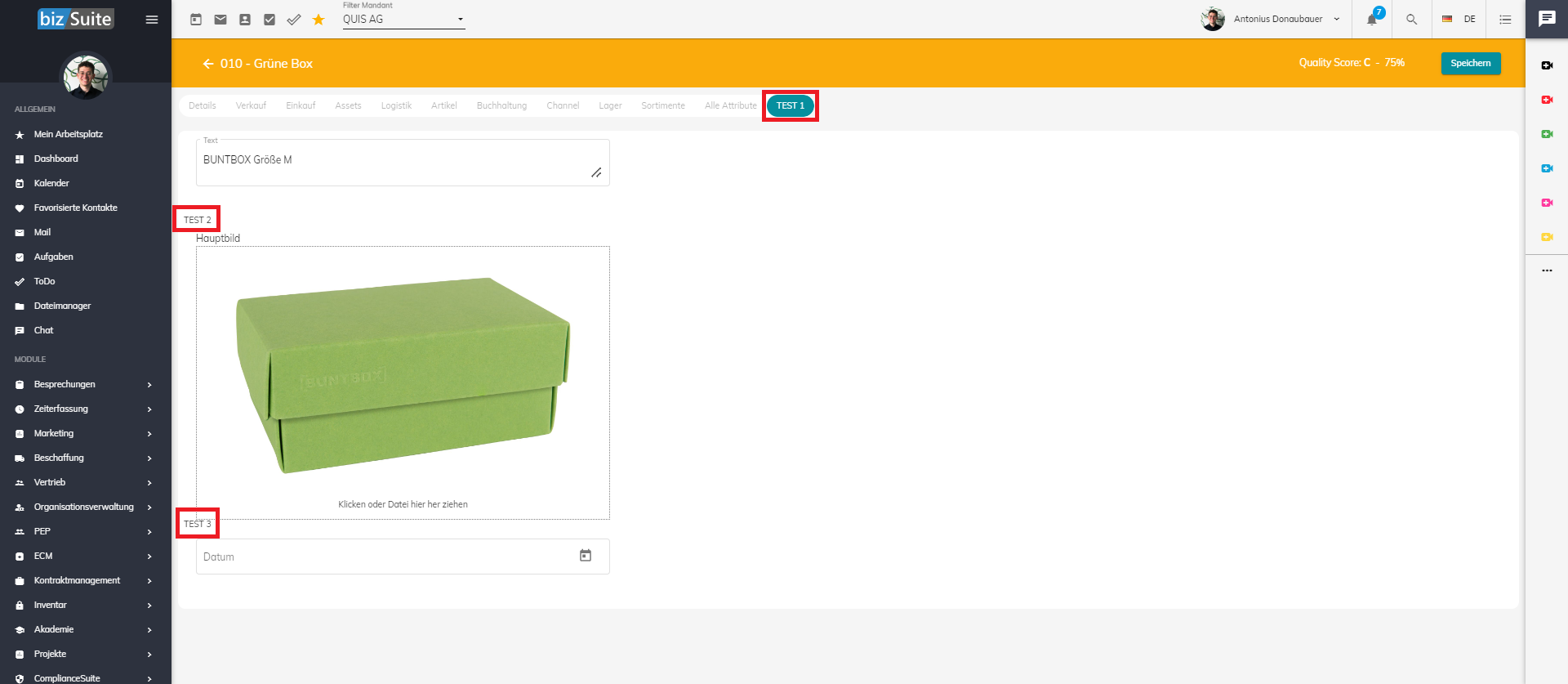Expand the Organisationsverwaltung module
This screenshot has width=1568, height=684.
point(85,507)
